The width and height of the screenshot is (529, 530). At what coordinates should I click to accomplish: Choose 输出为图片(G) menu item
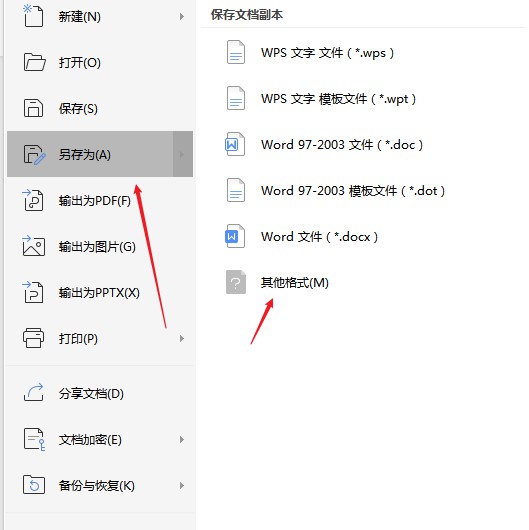tap(100, 247)
